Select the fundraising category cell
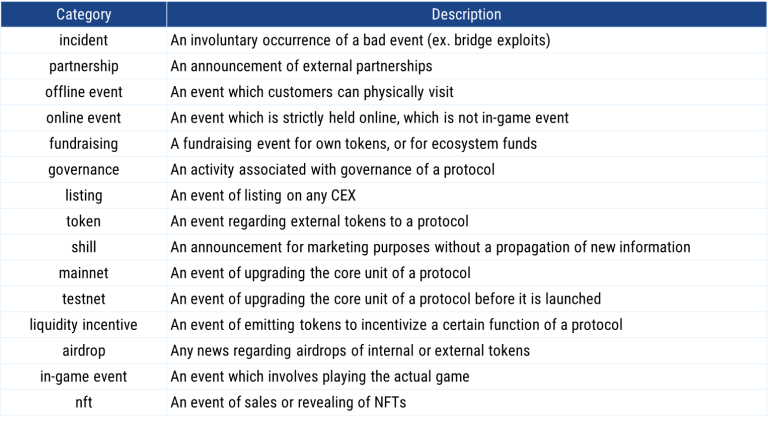This screenshot has width=768, height=421. [83, 144]
